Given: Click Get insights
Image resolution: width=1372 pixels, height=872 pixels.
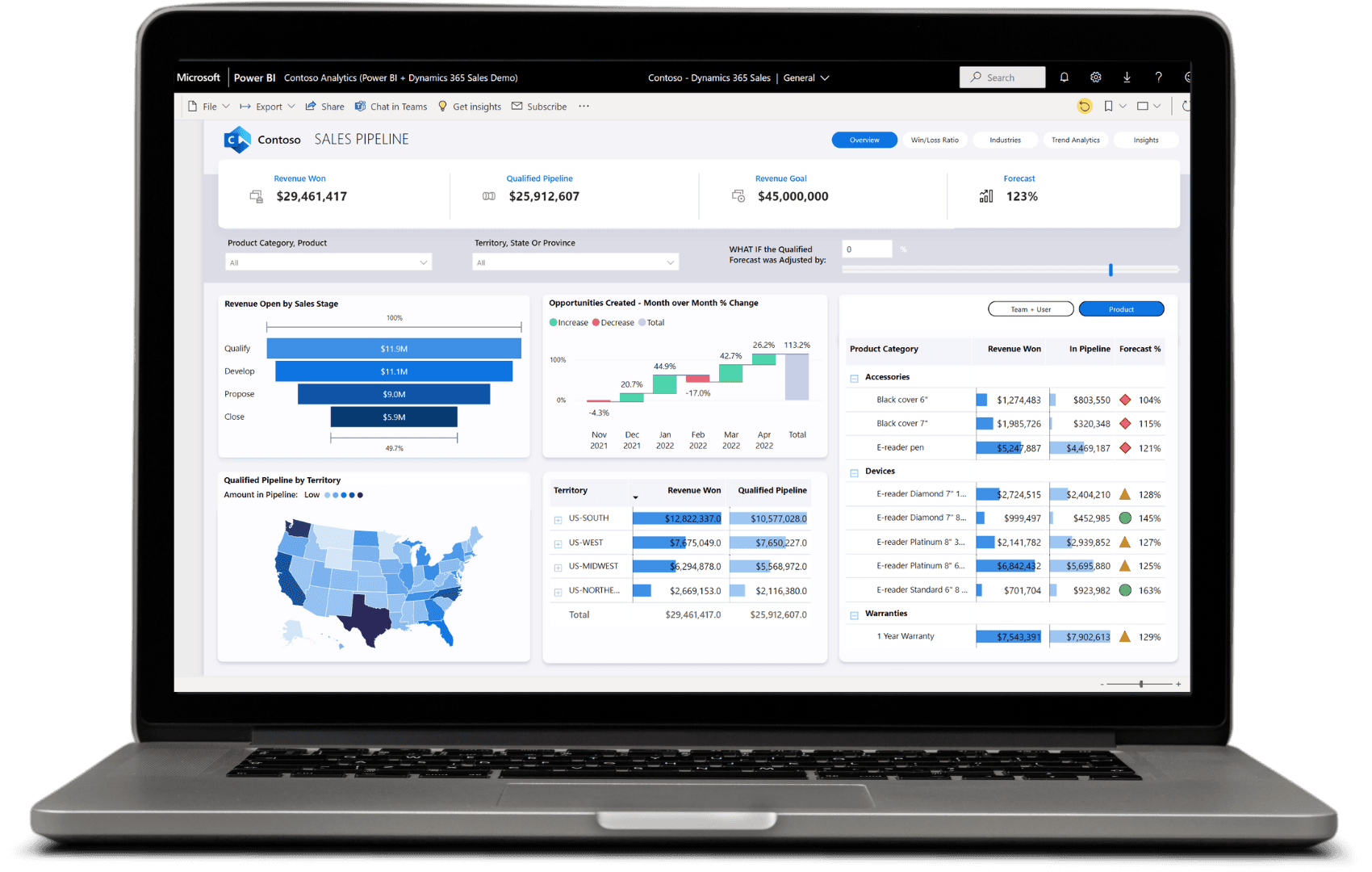Looking at the screenshot, I should (470, 107).
